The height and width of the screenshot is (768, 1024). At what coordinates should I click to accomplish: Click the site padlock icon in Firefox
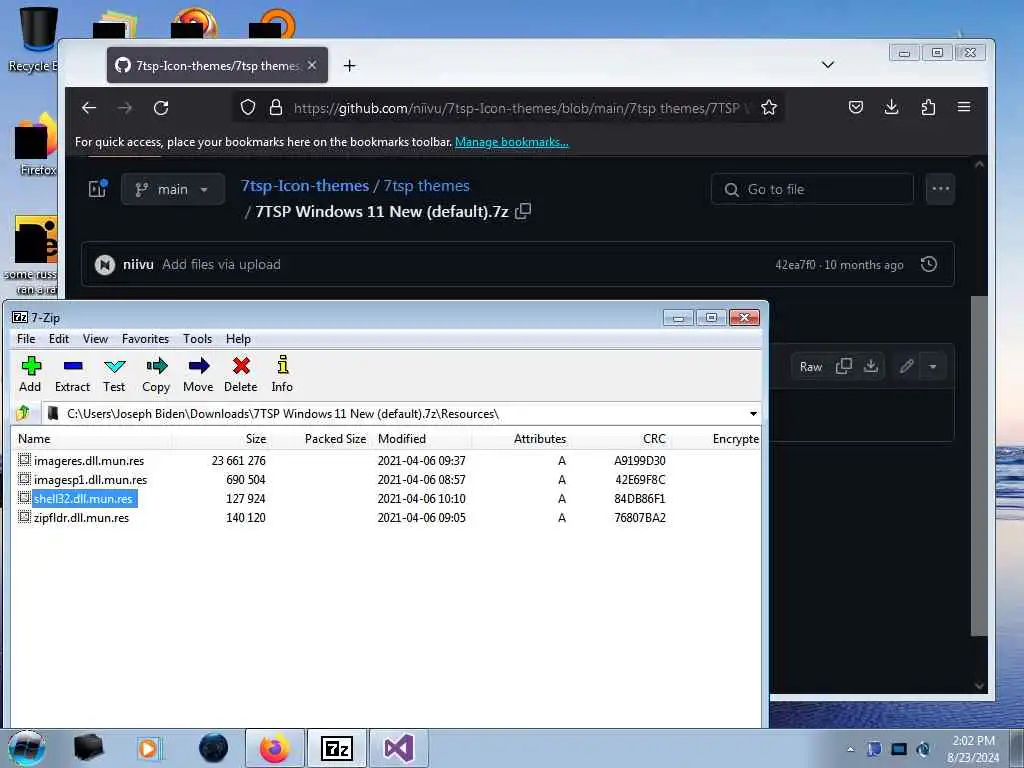tap(276, 107)
